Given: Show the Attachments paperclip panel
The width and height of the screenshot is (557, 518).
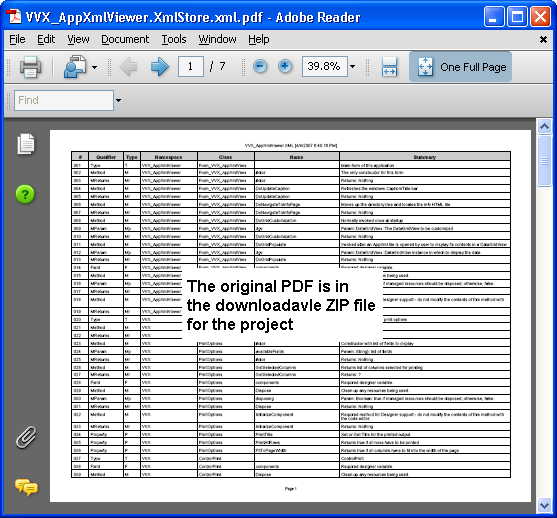Looking at the screenshot, I should [26, 437].
